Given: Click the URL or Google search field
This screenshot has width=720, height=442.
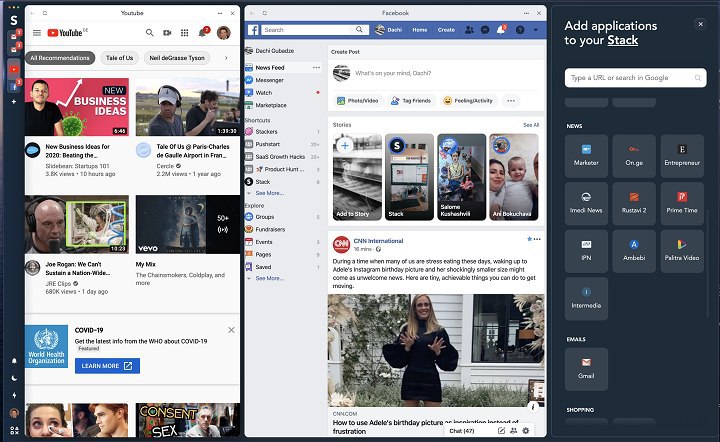Looking at the screenshot, I should click(636, 78).
